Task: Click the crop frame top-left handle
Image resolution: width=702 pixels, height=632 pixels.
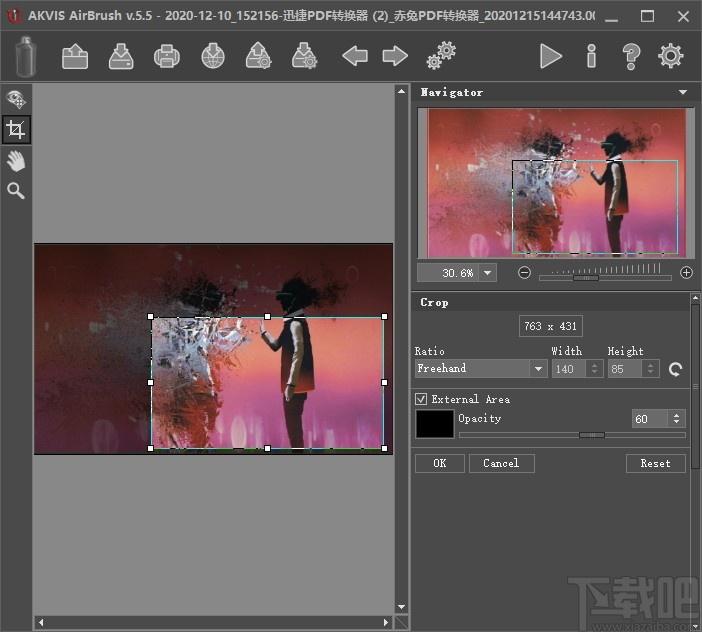Action: [150, 316]
